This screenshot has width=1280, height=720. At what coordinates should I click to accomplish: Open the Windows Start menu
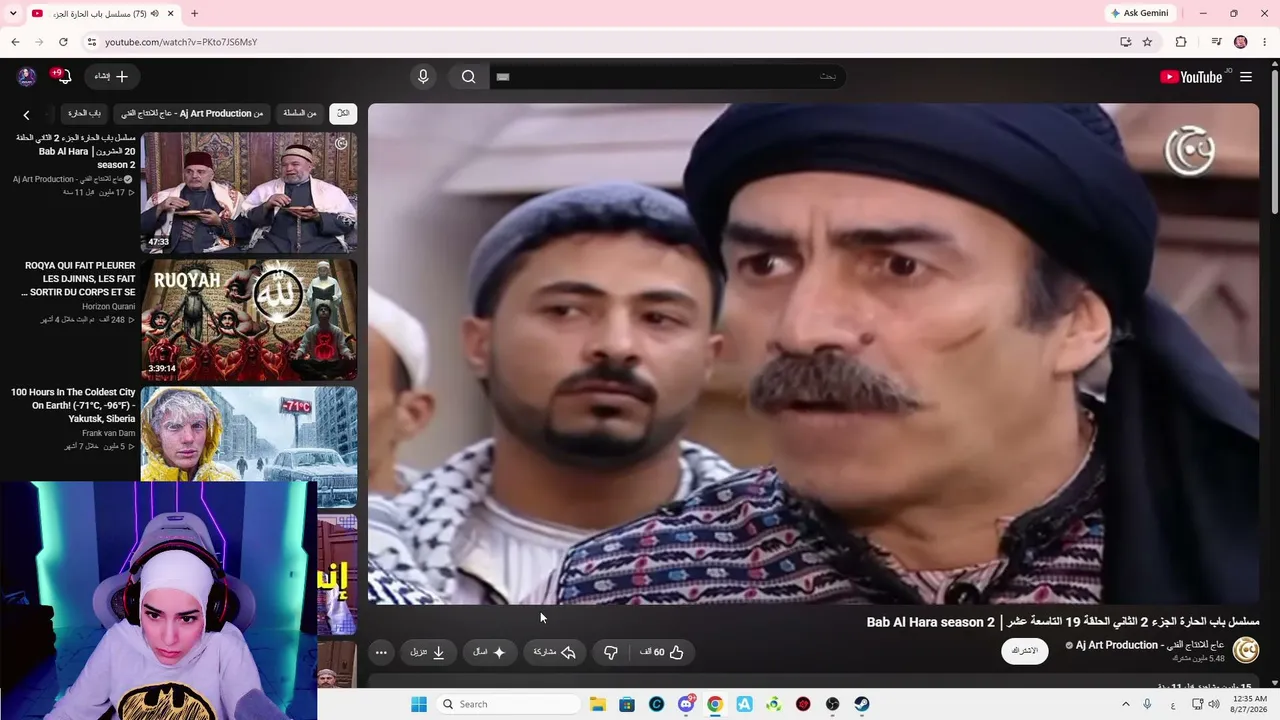pos(419,704)
